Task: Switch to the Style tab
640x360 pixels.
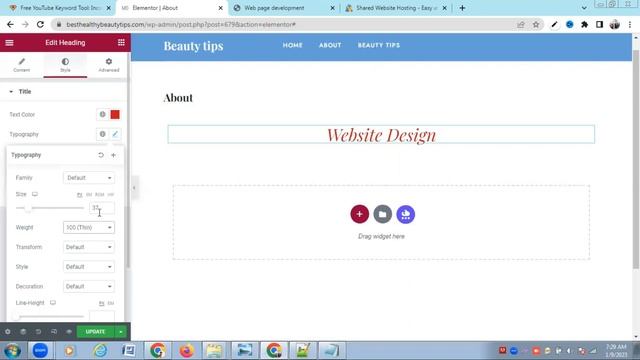Action: 65,65
